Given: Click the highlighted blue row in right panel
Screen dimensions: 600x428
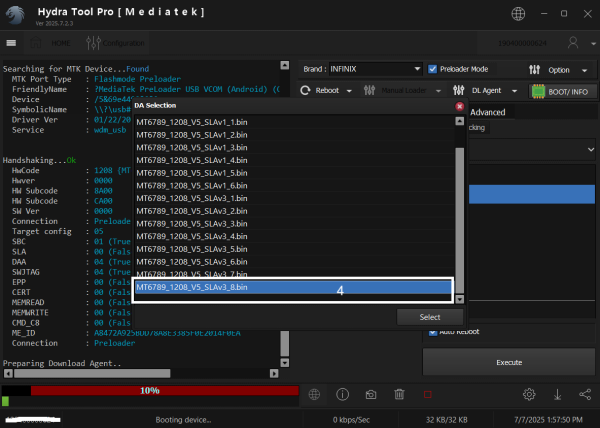Looking at the screenshot, I should [532, 194].
